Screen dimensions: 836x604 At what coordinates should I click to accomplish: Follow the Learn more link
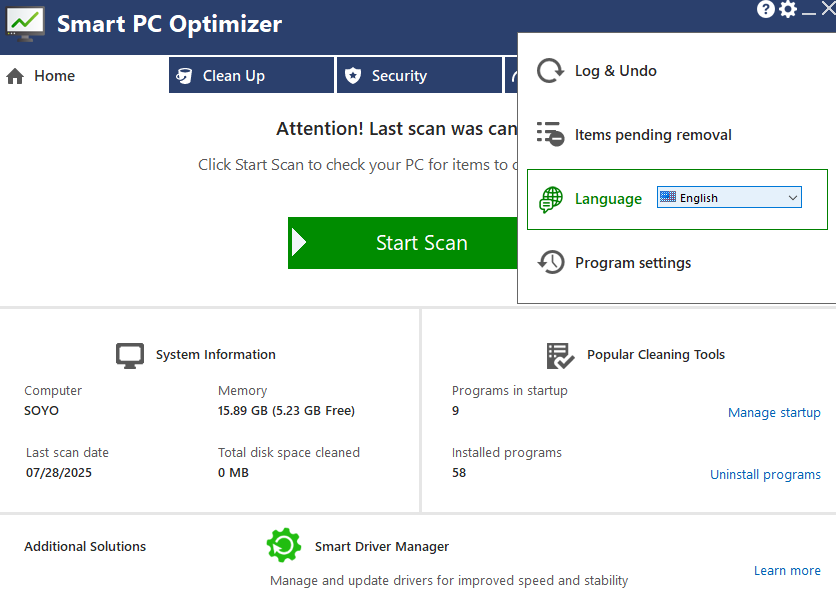pyautogui.click(x=787, y=570)
